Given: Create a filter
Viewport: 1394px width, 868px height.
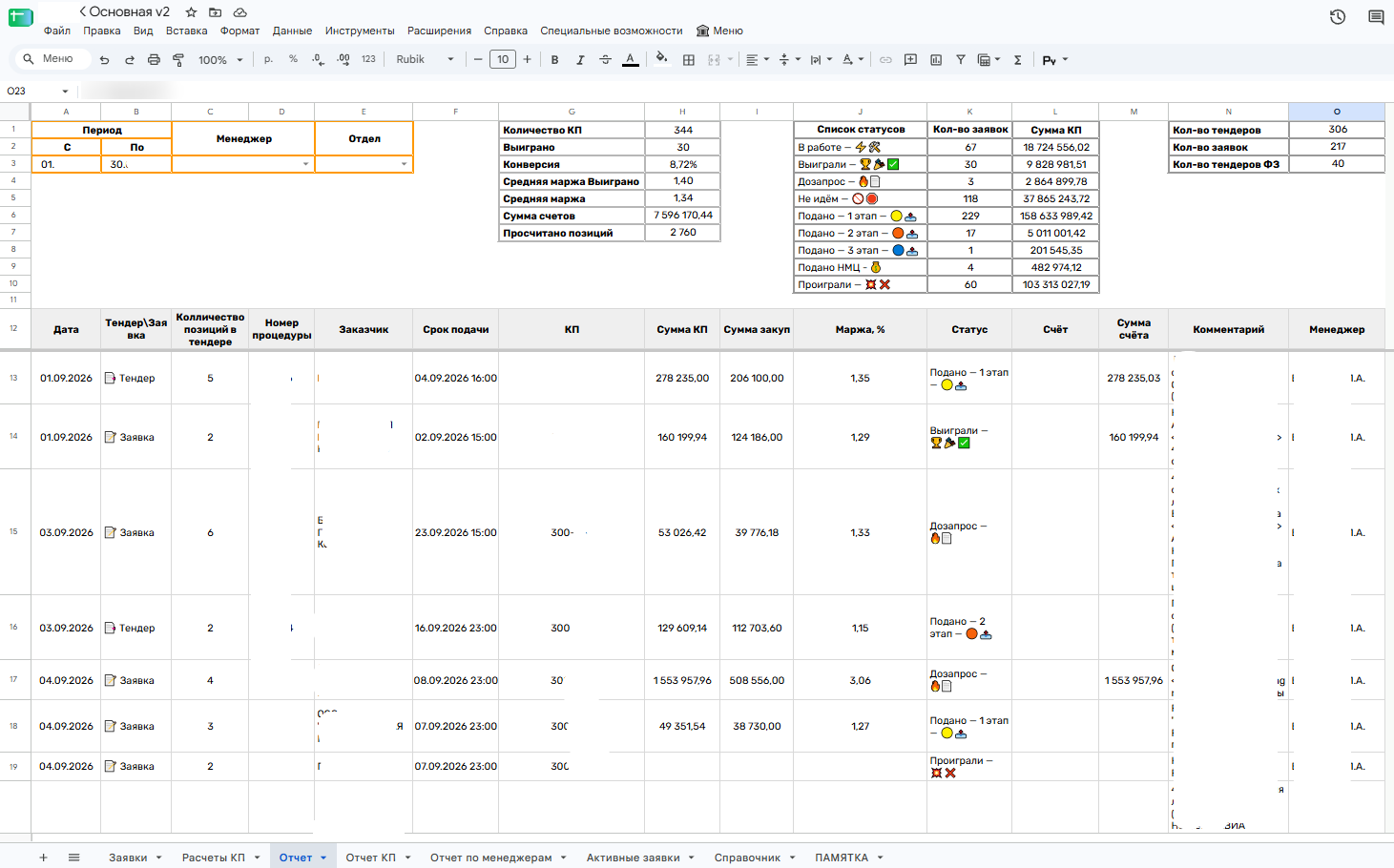Looking at the screenshot, I should click(961, 59).
